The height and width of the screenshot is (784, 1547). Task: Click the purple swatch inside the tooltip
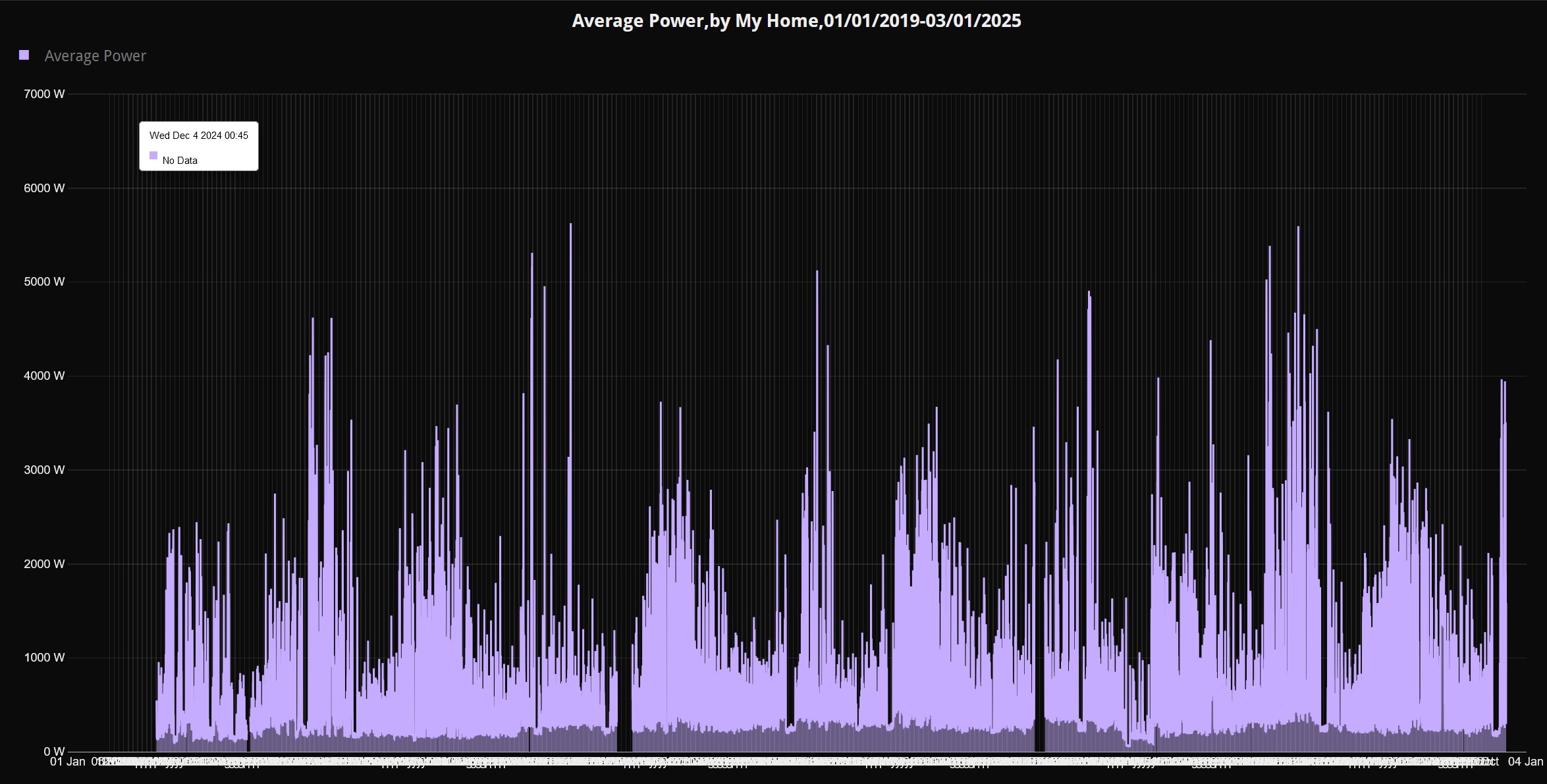pyautogui.click(x=153, y=156)
